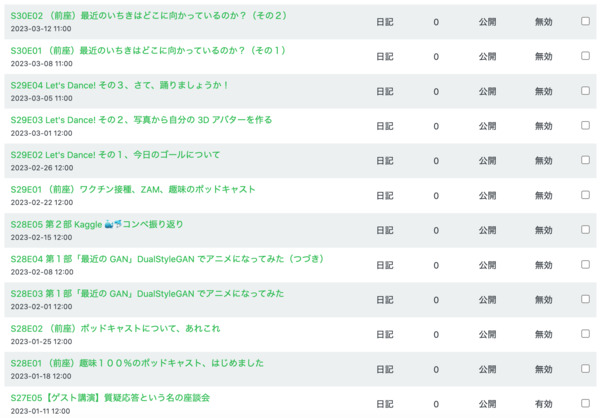Select the S30E01 row checkbox

585,56
